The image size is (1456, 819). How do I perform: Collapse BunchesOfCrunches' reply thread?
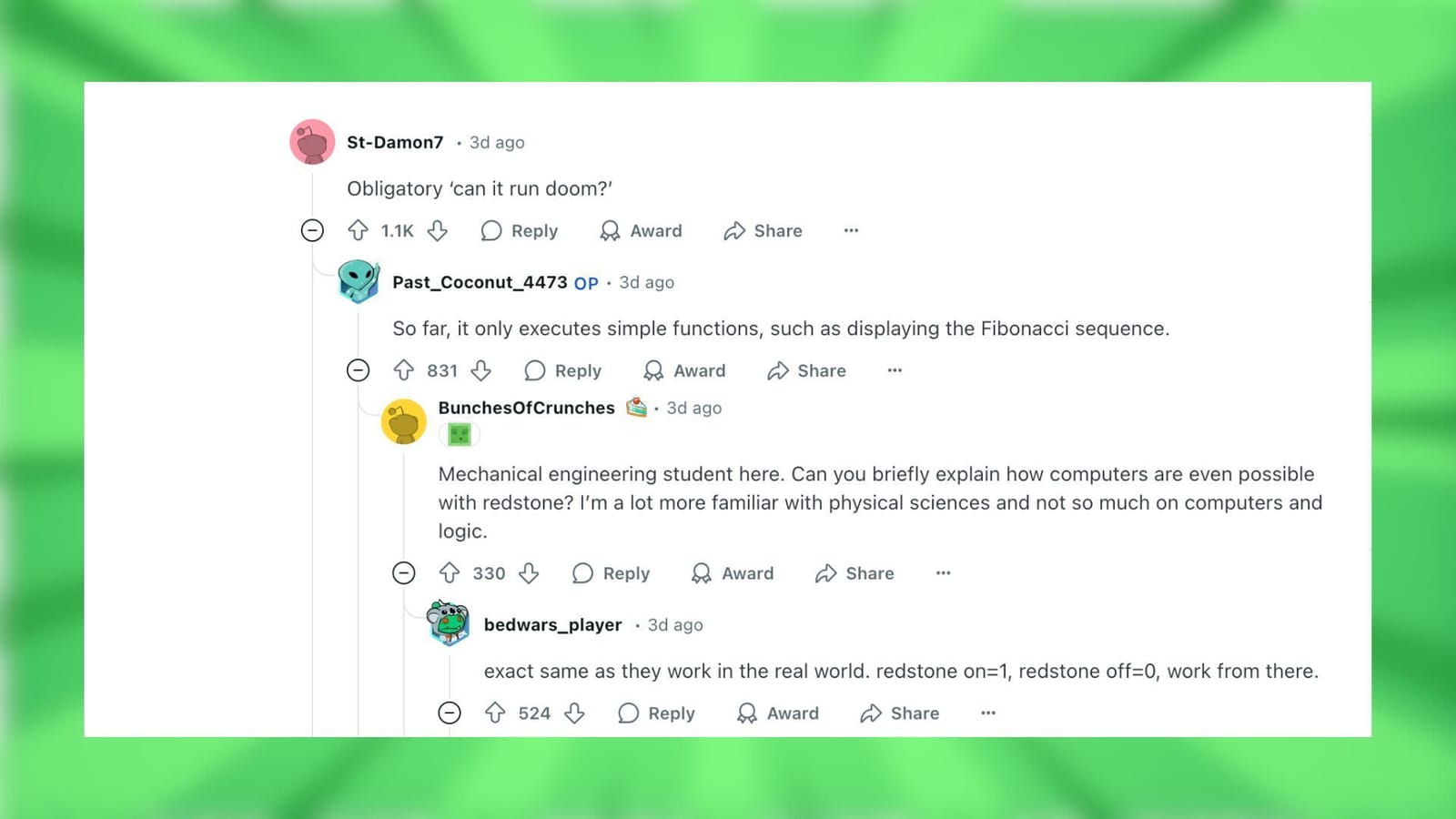click(404, 573)
